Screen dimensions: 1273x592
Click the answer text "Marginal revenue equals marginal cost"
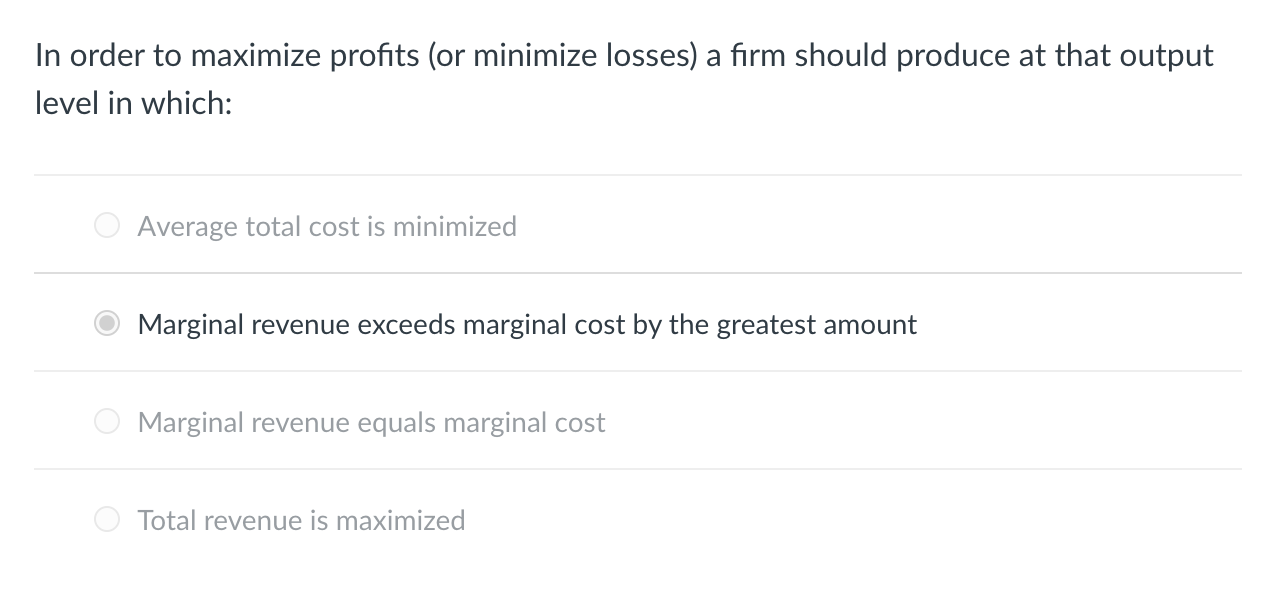click(x=371, y=422)
